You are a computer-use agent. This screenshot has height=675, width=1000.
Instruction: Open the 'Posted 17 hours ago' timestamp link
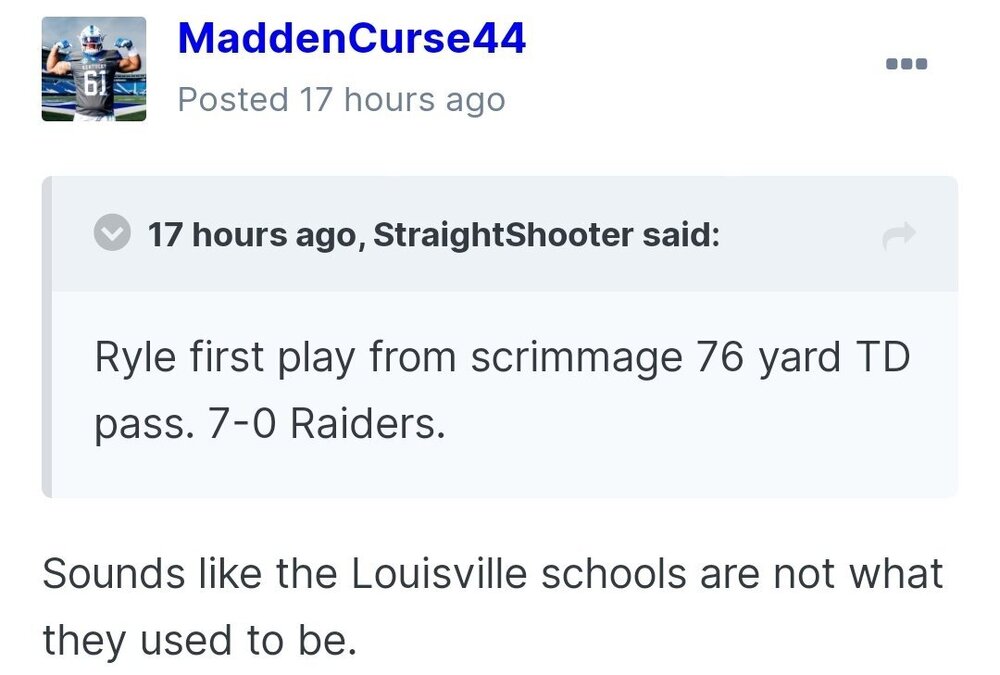(x=341, y=100)
